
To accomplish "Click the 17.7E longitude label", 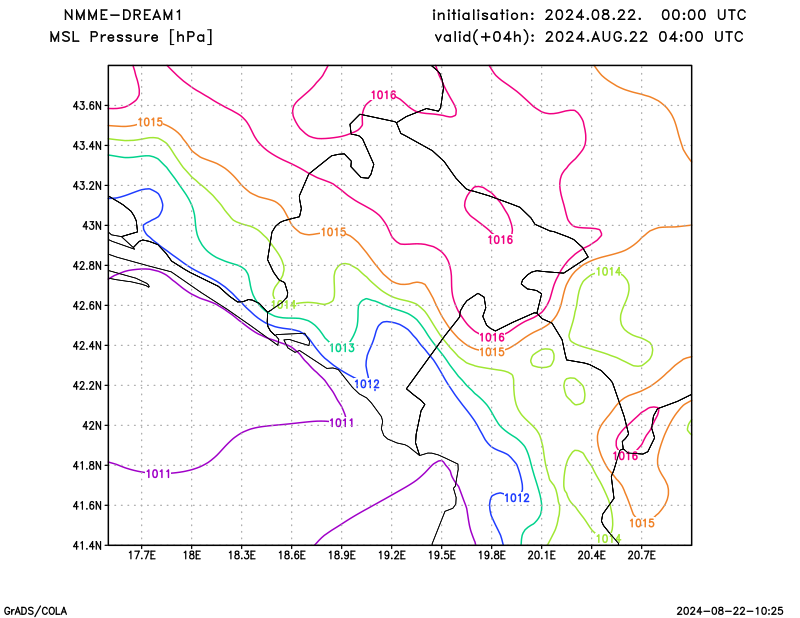I will [141, 555].
